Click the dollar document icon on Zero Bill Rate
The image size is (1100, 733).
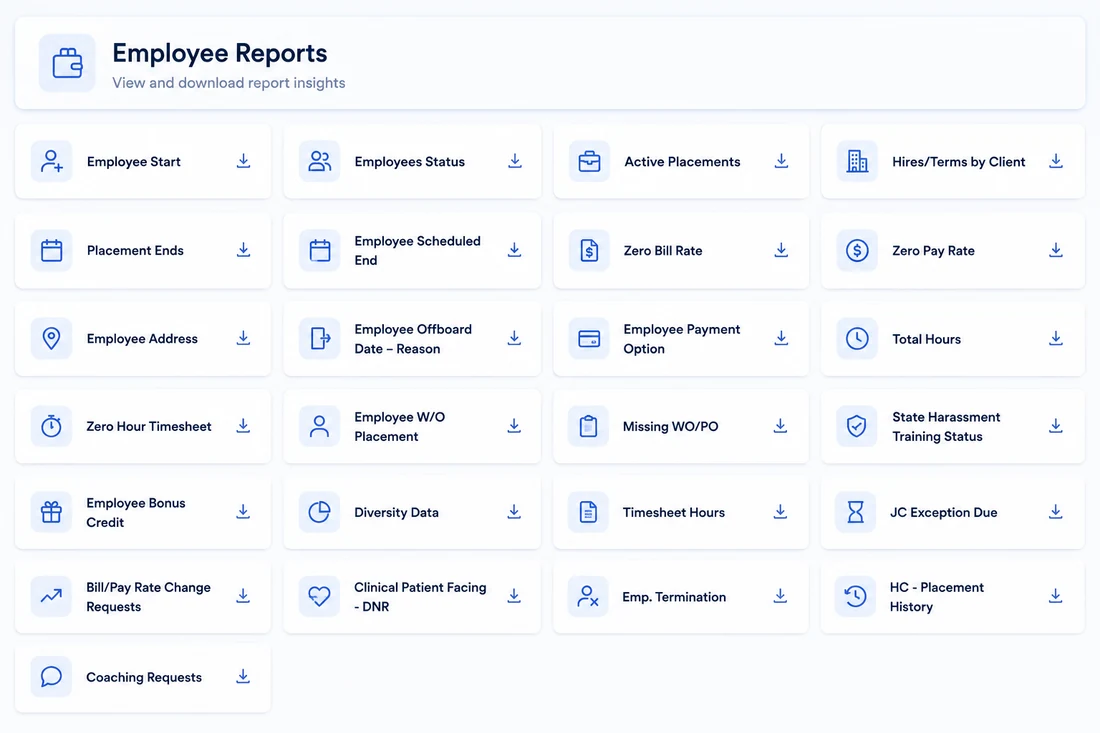point(589,250)
